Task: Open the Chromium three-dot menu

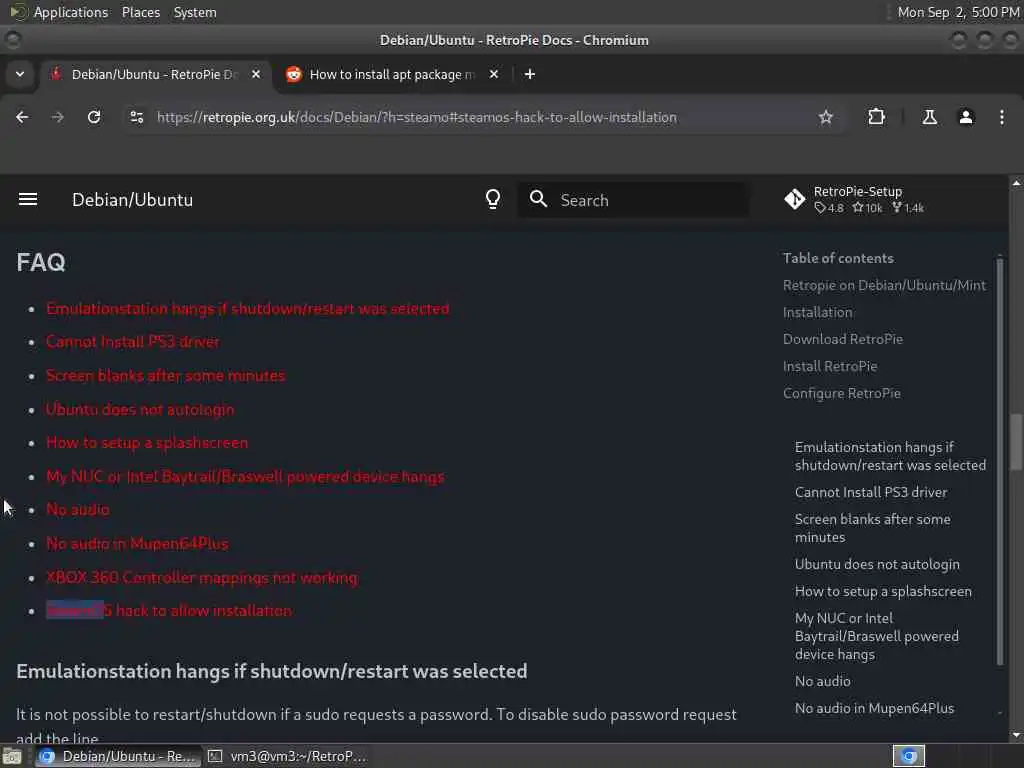Action: click(1002, 117)
